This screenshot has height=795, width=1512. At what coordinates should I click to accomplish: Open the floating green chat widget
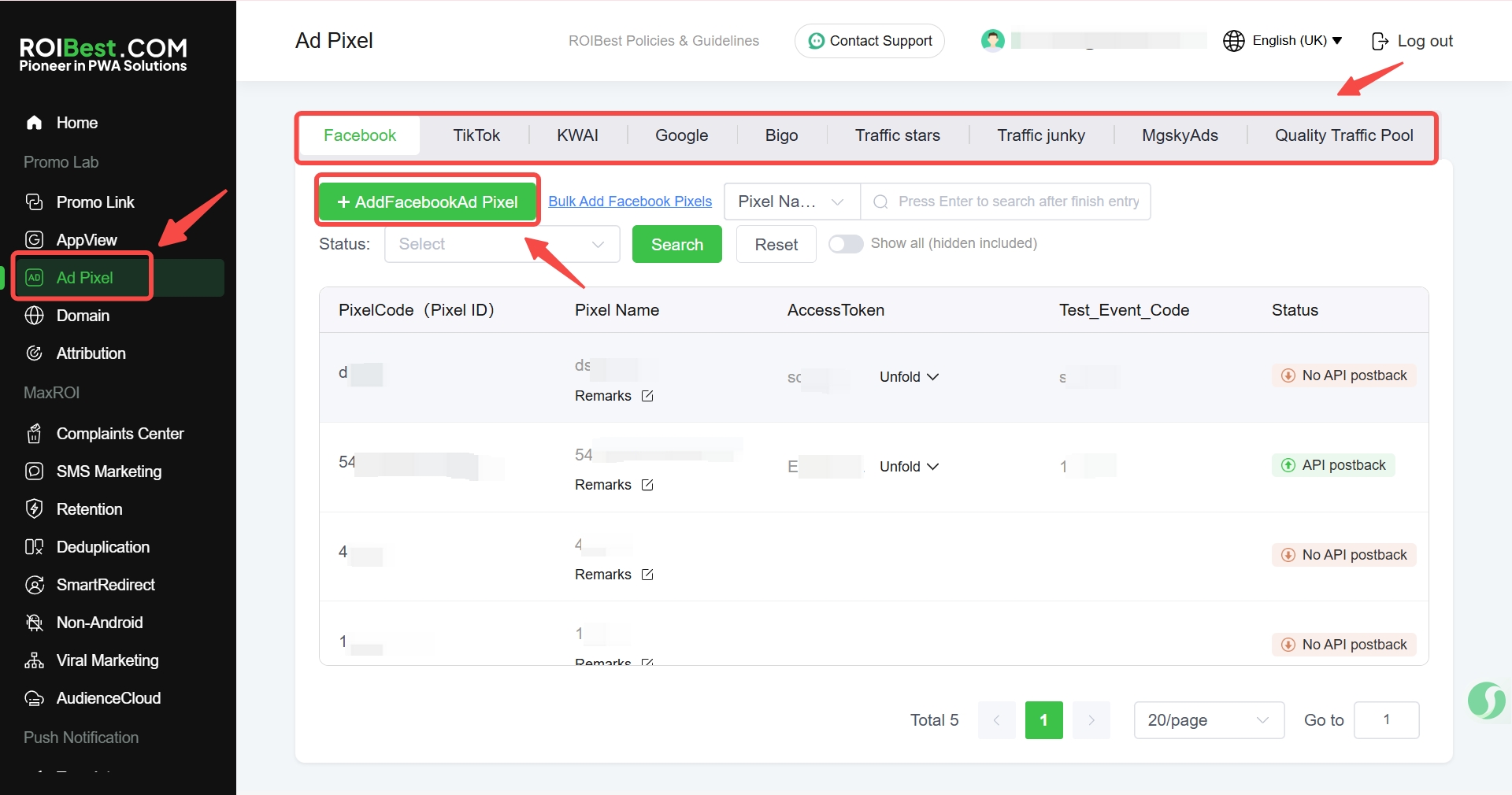tap(1487, 701)
